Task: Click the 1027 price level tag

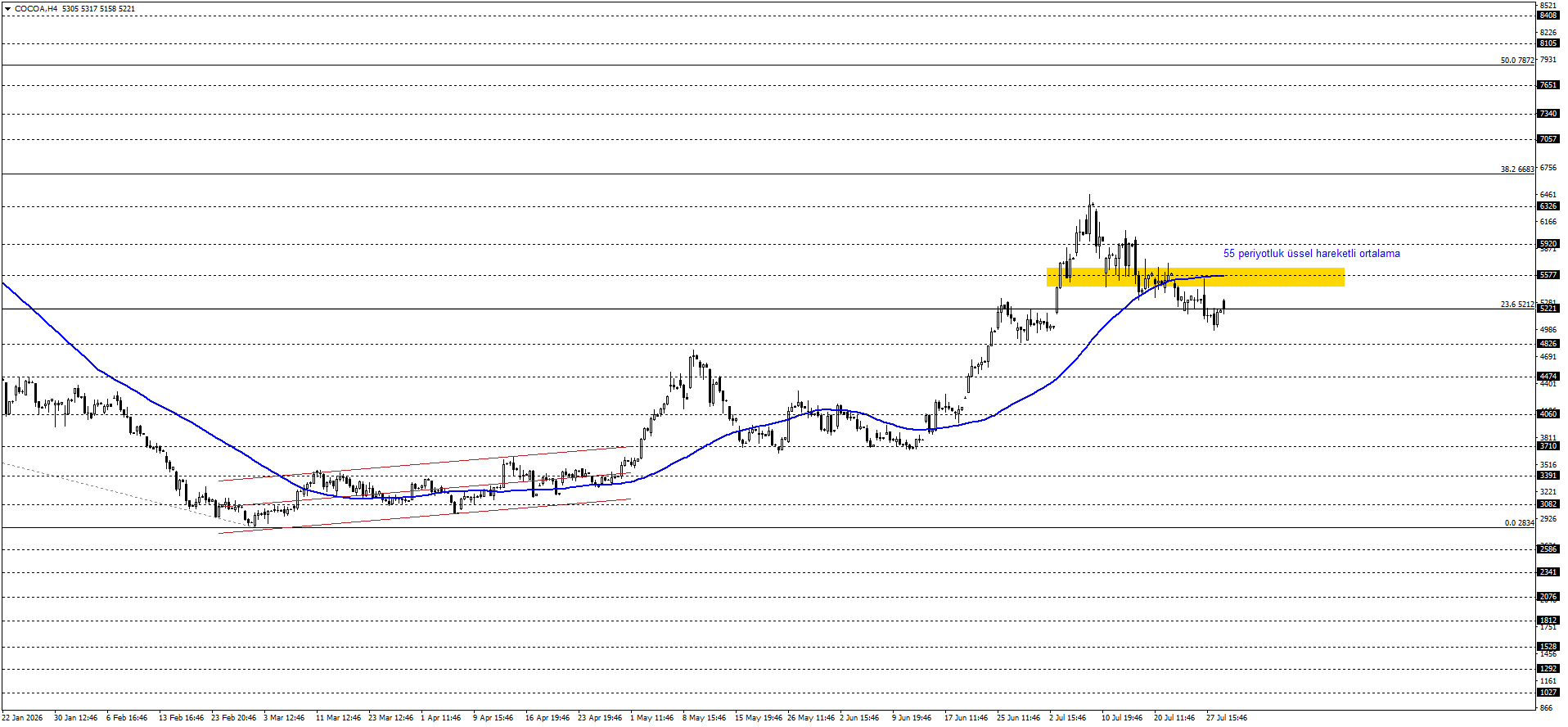Action: tap(1548, 693)
